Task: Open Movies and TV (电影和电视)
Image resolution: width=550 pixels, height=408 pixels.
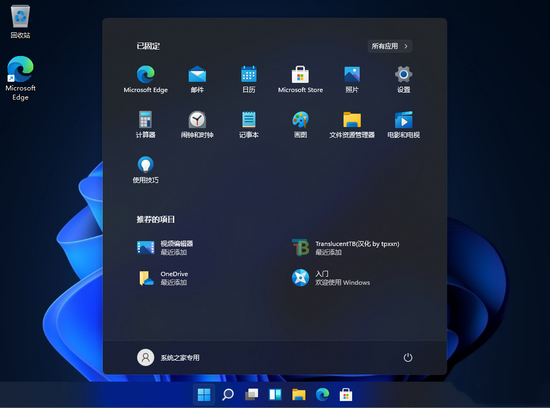Action: tap(403, 124)
